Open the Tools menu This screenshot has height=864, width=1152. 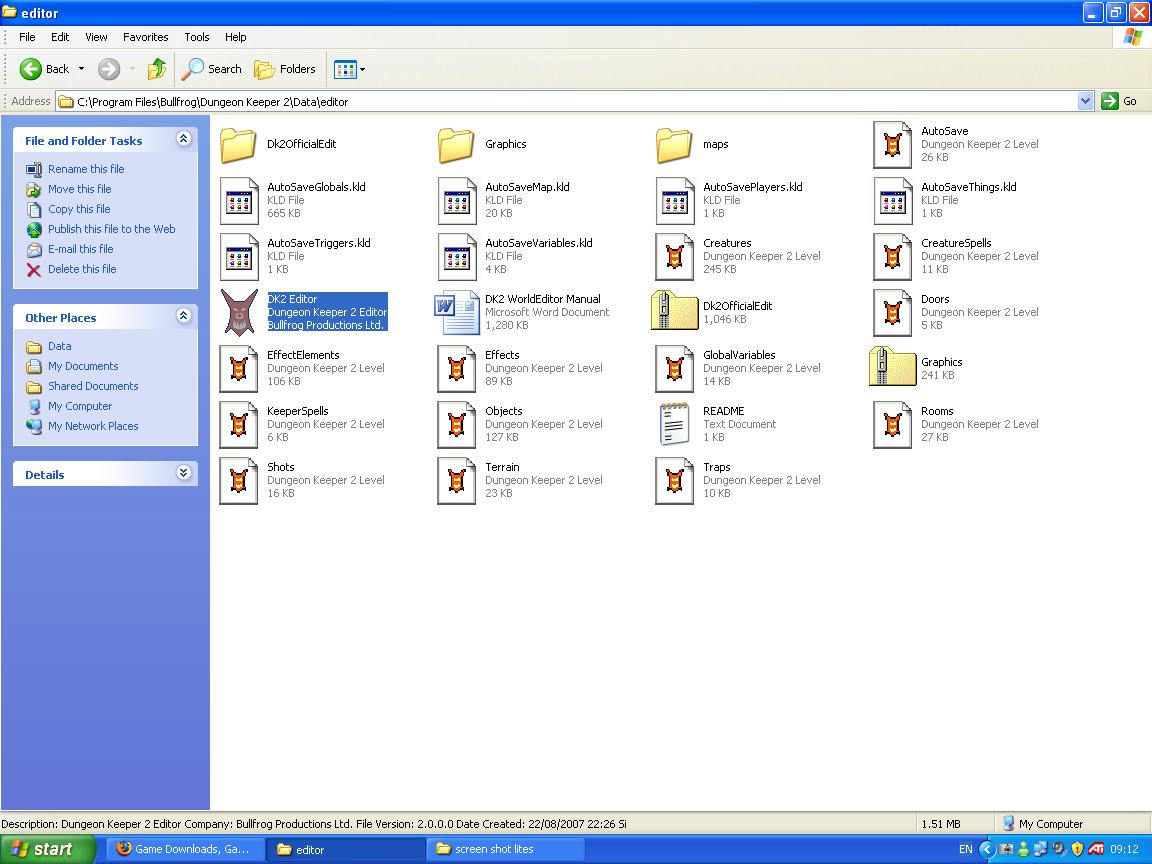coord(196,37)
